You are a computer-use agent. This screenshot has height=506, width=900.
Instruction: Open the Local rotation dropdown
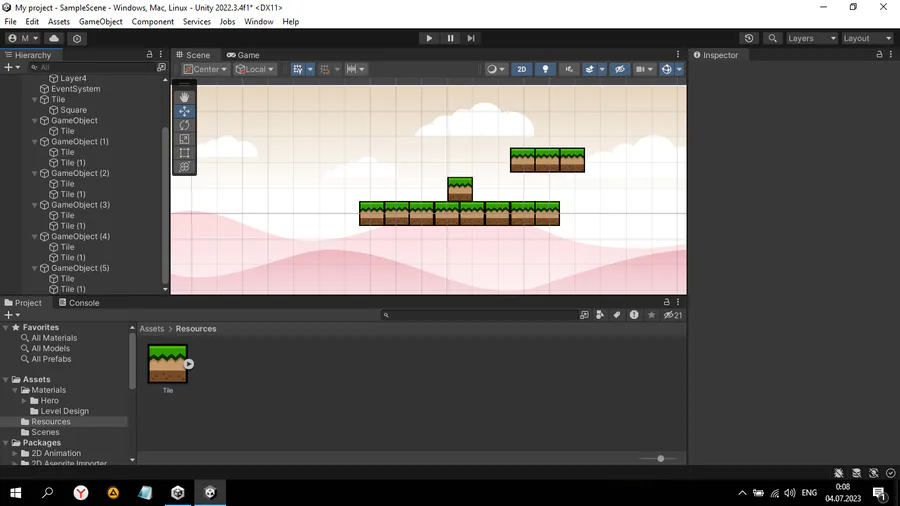(255, 69)
